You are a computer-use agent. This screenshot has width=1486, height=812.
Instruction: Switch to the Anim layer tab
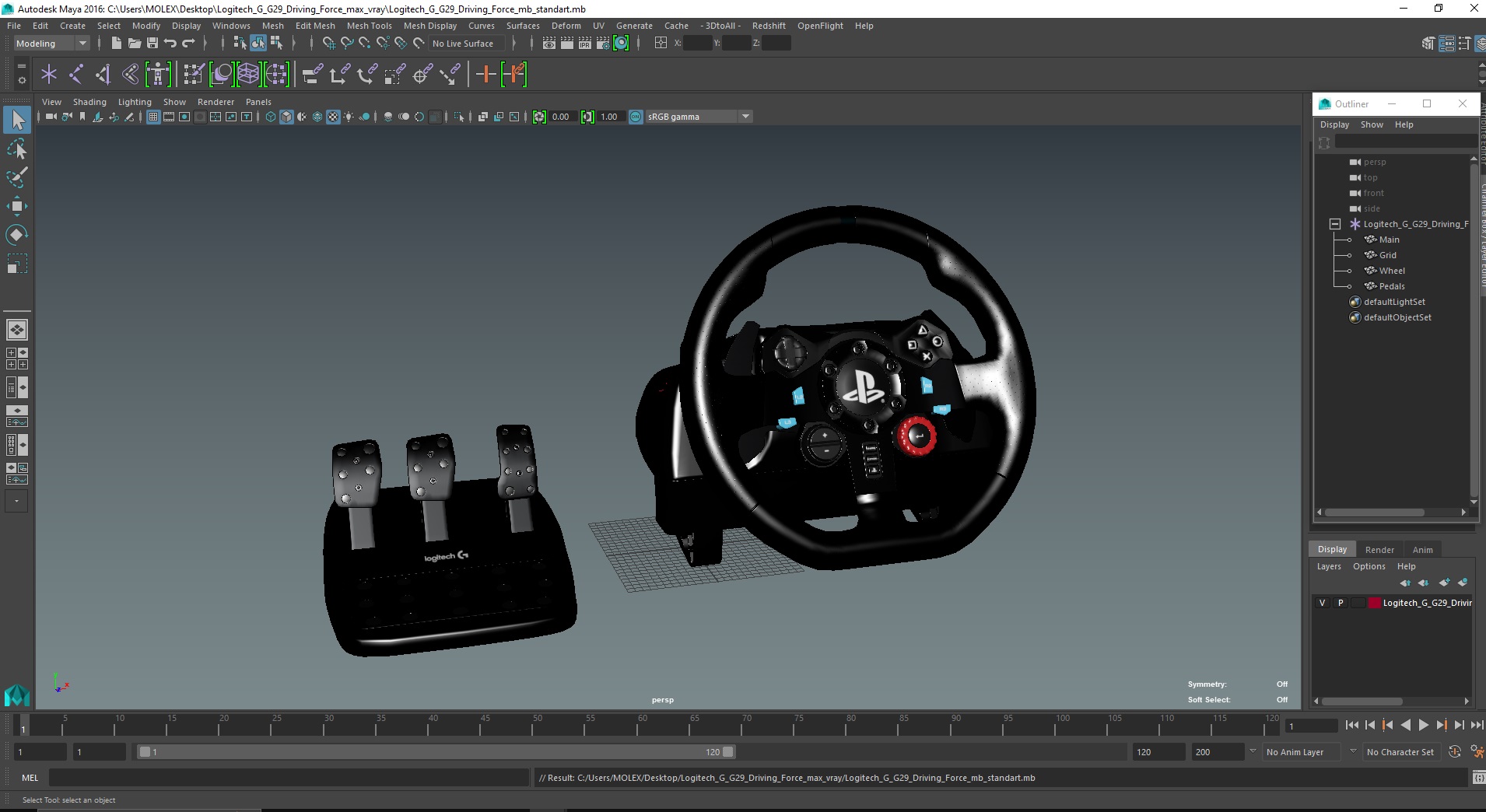click(x=1423, y=549)
